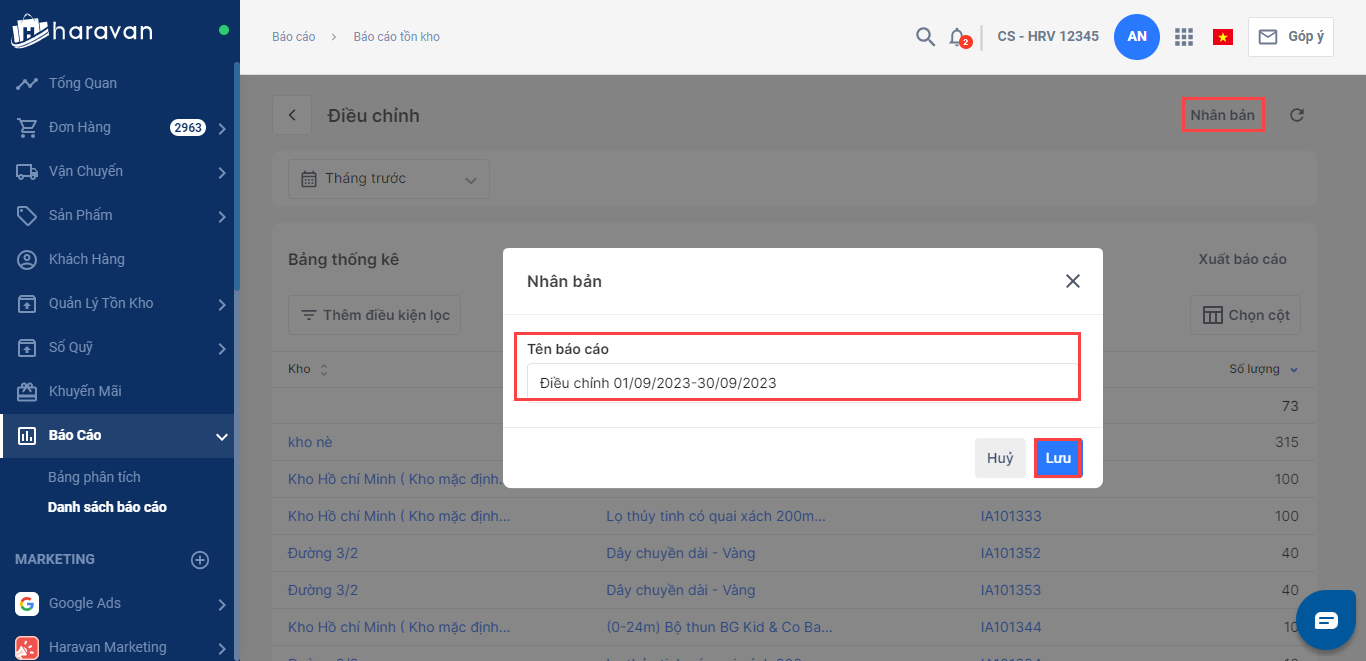
Task: Close the Nhân bản dialog
Action: coord(1073,281)
